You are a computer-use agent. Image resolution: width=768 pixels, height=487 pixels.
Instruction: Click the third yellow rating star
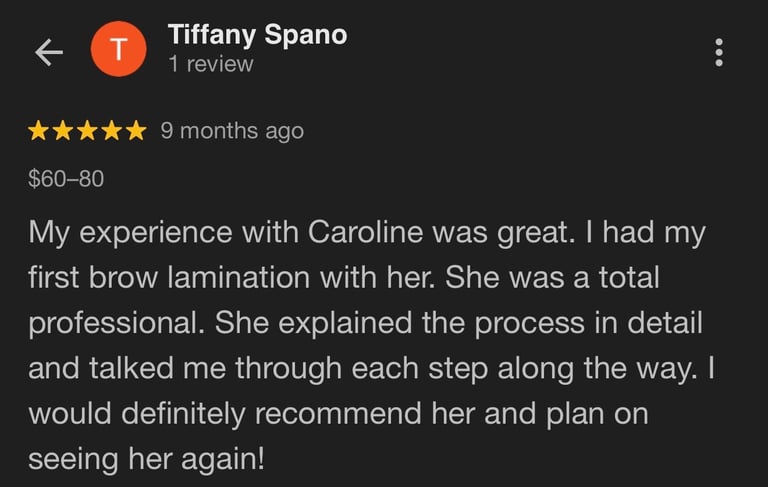[87, 131]
